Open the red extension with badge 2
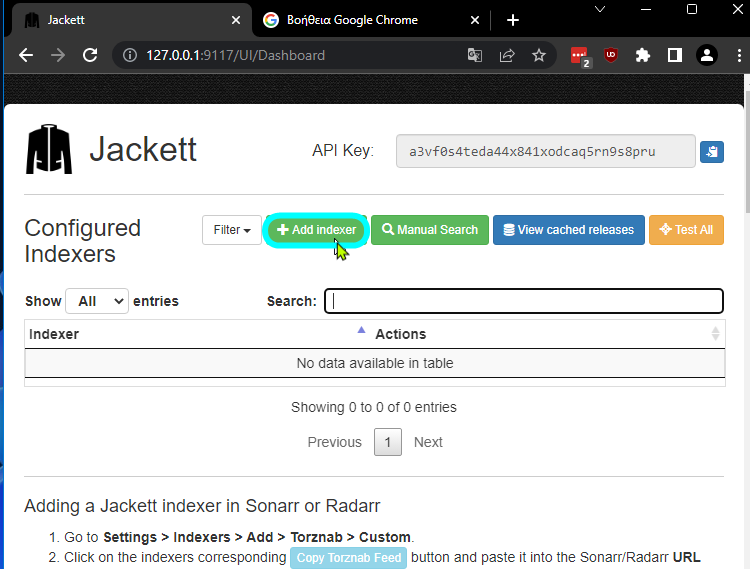The width and height of the screenshot is (750, 569). point(581,56)
